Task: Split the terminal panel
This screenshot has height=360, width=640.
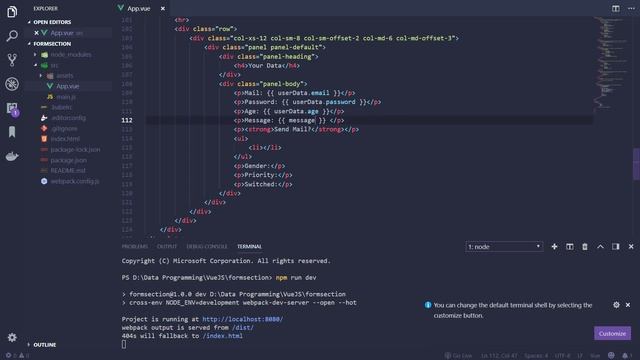Action: pos(569,247)
